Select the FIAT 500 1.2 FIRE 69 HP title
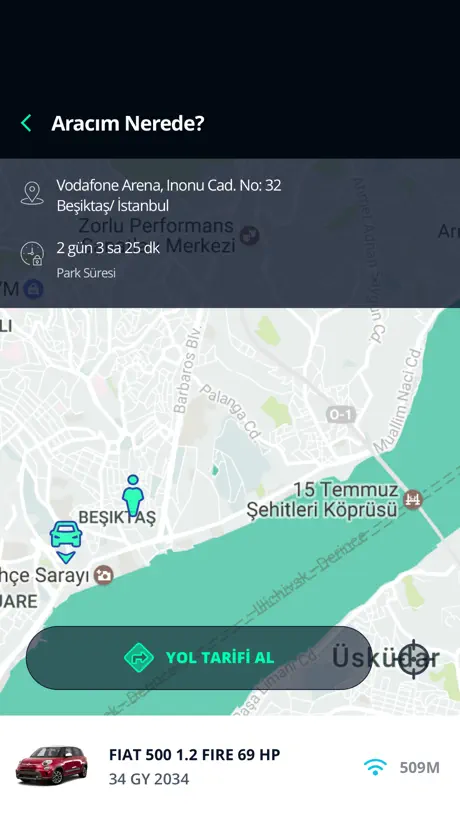Image resolution: width=460 pixels, height=818 pixels. coord(195,754)
